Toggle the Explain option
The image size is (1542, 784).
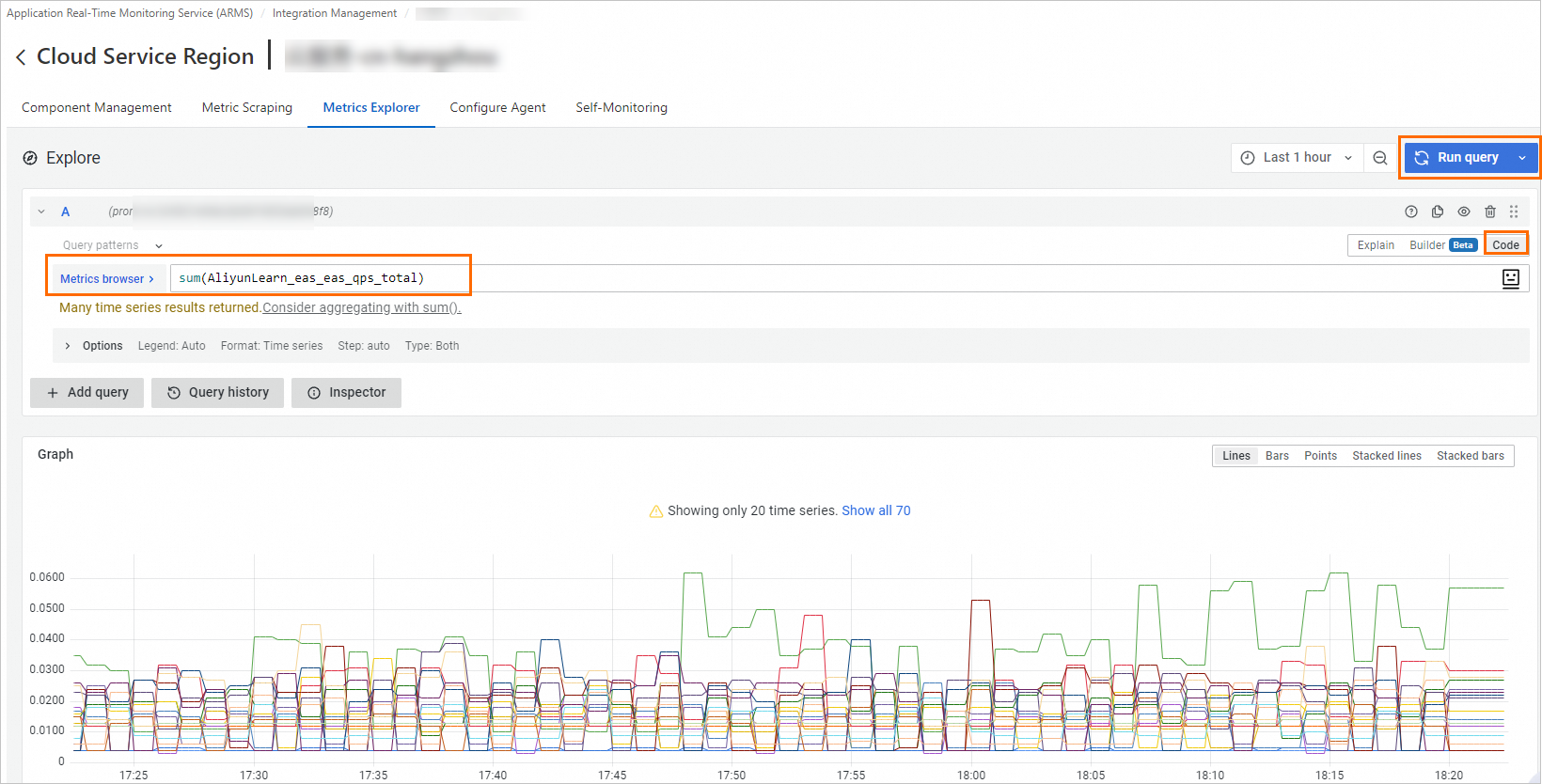1376,245
